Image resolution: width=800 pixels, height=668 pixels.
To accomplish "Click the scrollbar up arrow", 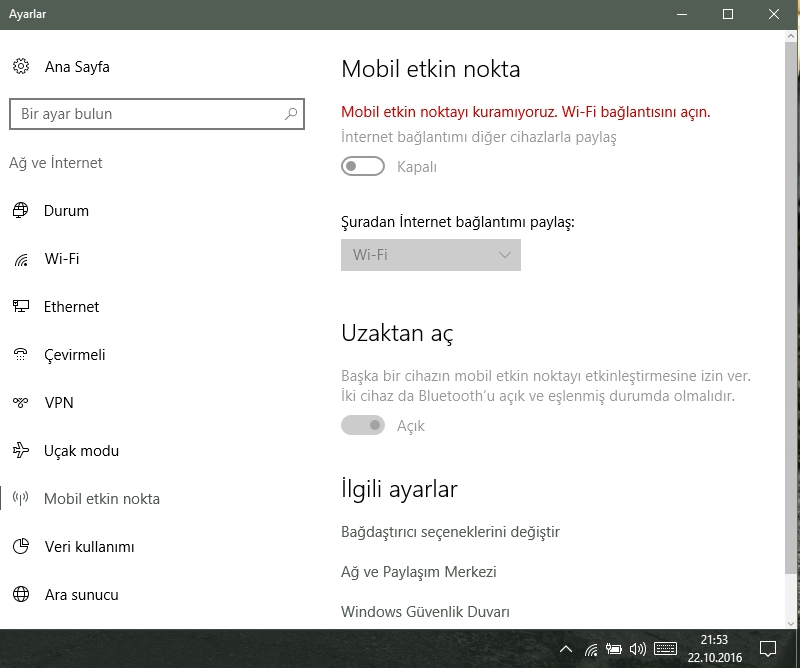I will (x=791, y=36).
